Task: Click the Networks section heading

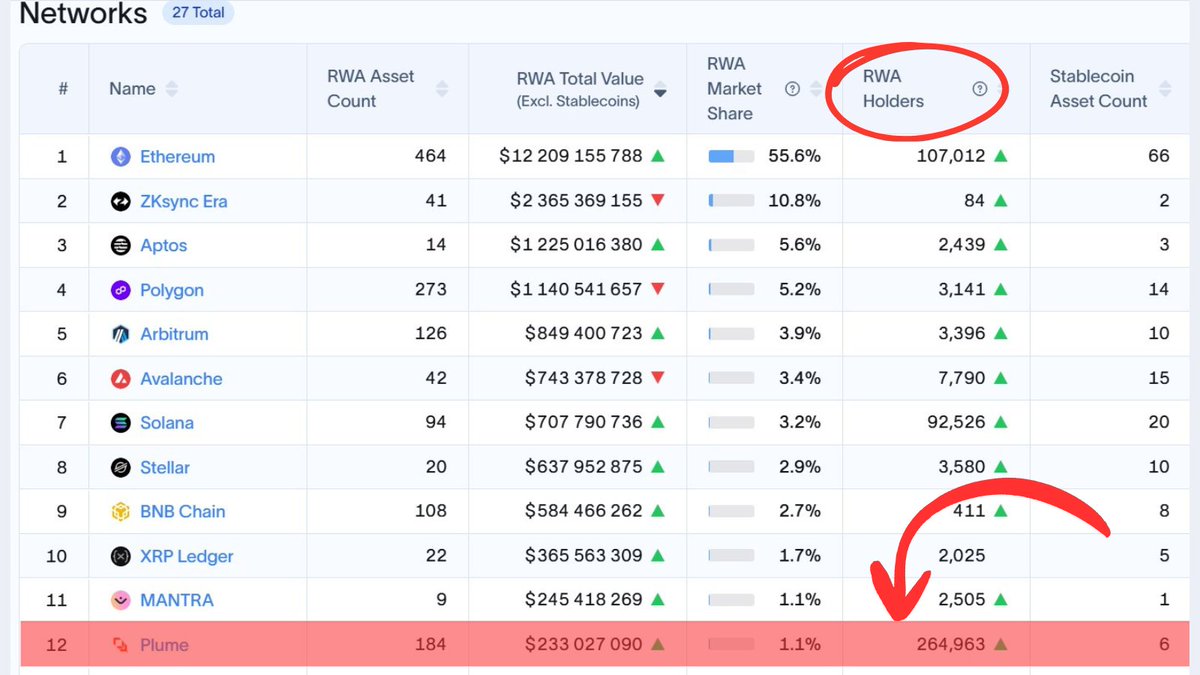Action: pos(83,13)
